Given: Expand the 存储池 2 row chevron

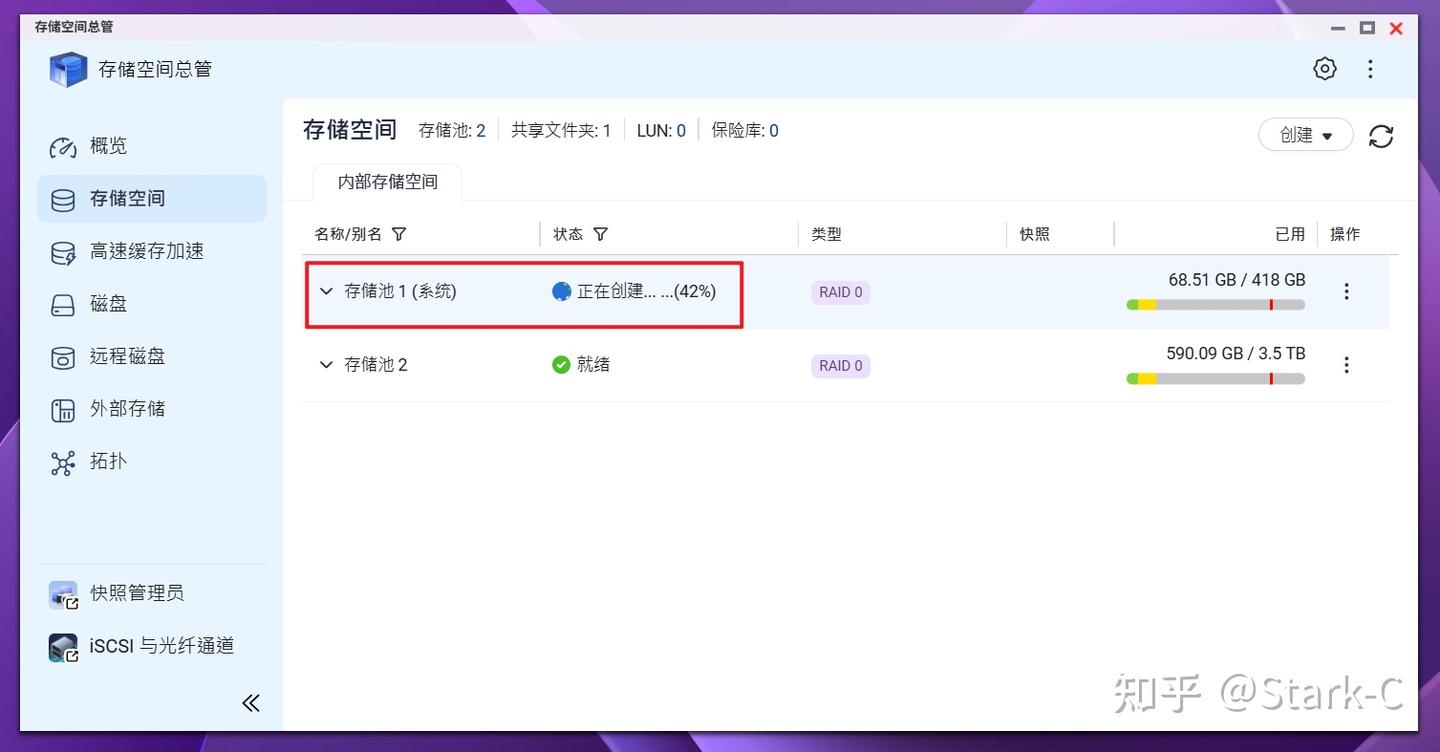Looking at the screenshot, I should (326, 365).
